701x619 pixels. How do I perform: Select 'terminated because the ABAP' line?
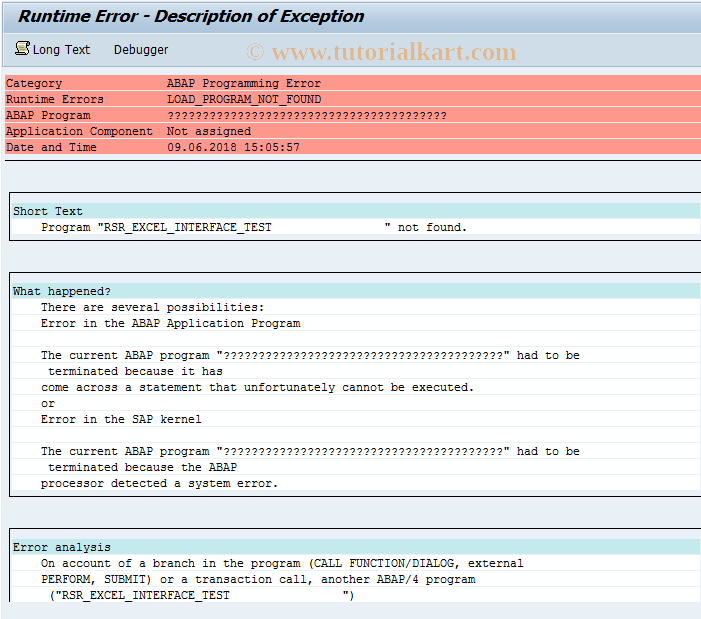click(143, 467)
